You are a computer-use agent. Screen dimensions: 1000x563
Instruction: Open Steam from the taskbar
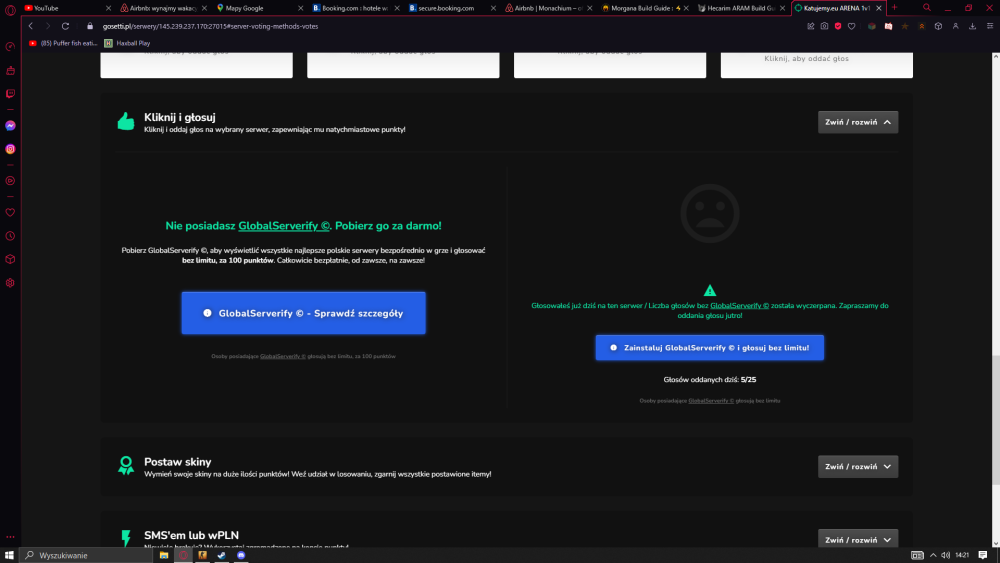click(x=221, y=555)
